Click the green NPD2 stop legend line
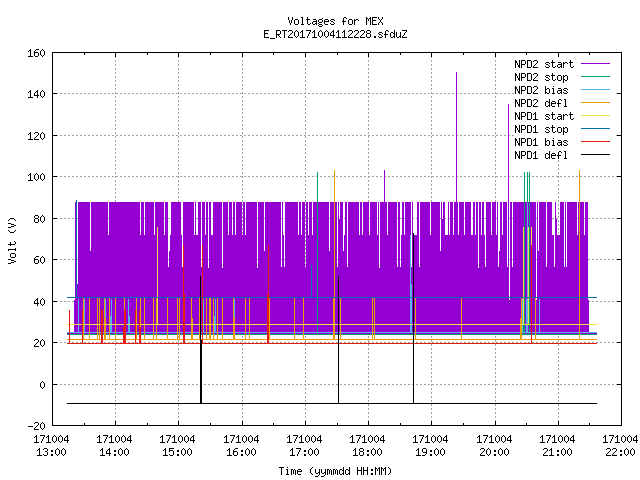Viewport: 640px width, 480px height. tap(596, 77)
